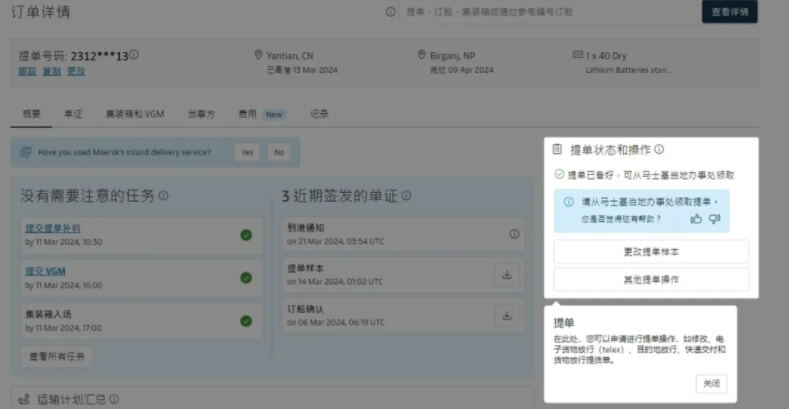The image size is (789, 409).
Task: Click the green checkmark on 提交 VGM task
Action: [x=246, y=278]
